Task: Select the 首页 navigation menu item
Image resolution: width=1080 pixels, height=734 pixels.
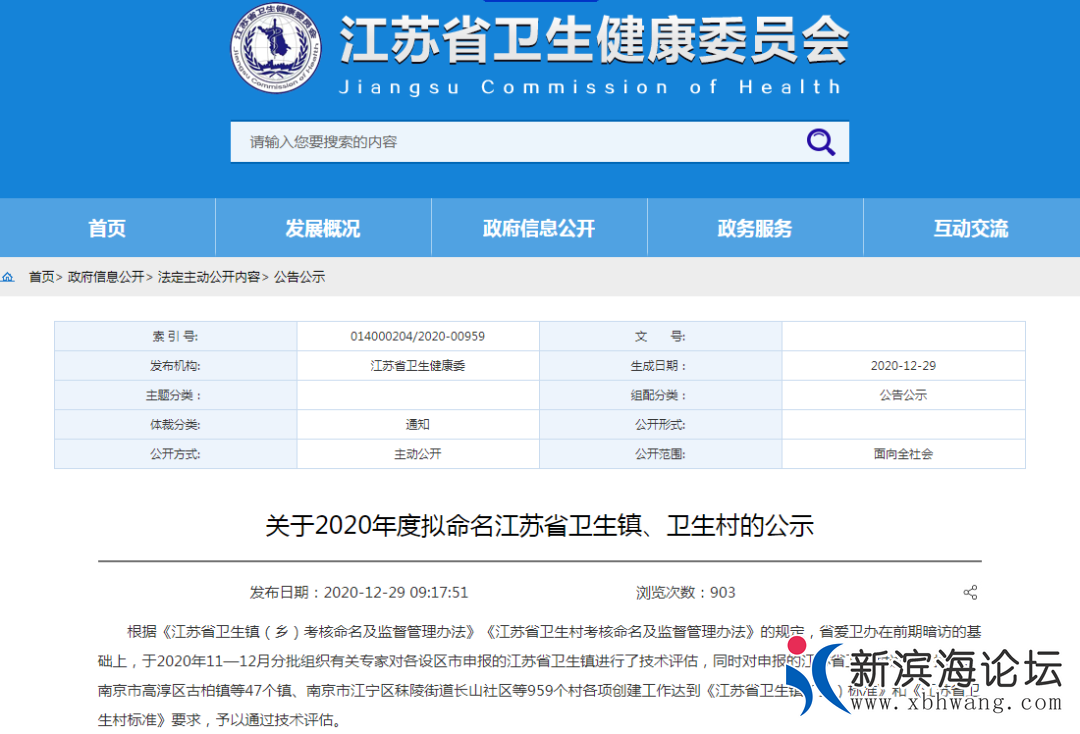Action: [106, 228]
